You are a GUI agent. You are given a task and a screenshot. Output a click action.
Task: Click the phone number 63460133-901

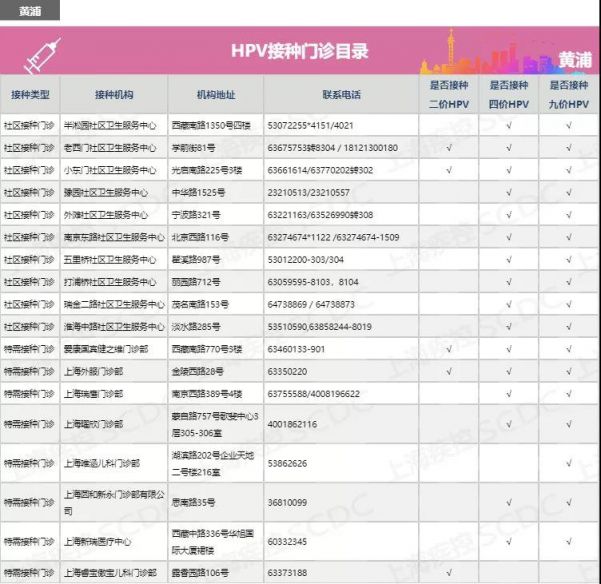[296, 349]
